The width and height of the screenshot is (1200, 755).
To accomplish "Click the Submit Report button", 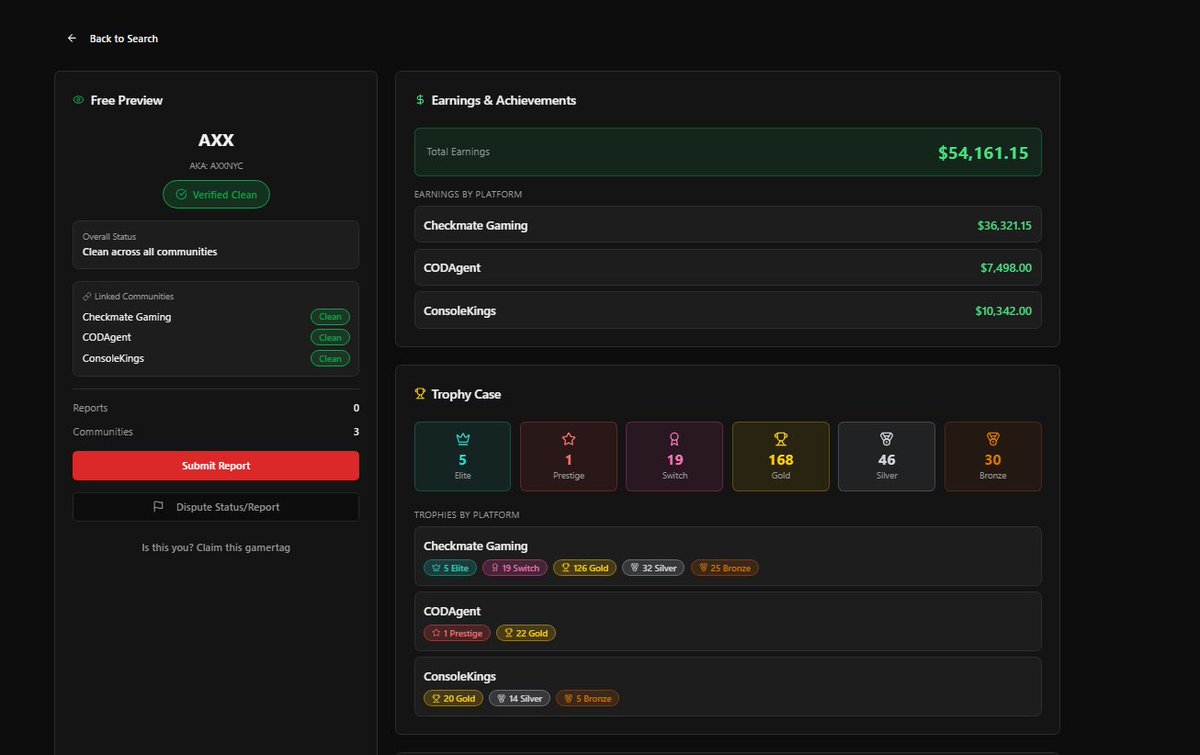I will click(216, 466).
